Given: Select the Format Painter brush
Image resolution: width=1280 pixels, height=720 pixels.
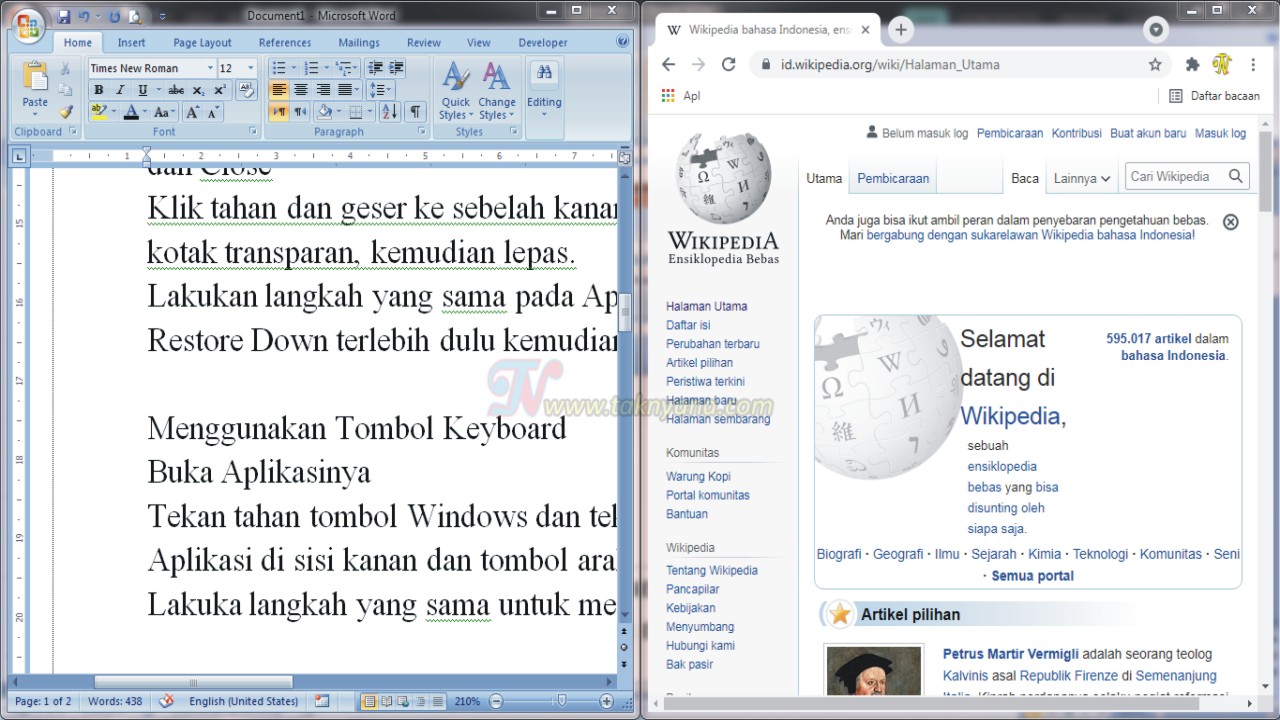Looking at the screenshot, I should tap(66, 112).
